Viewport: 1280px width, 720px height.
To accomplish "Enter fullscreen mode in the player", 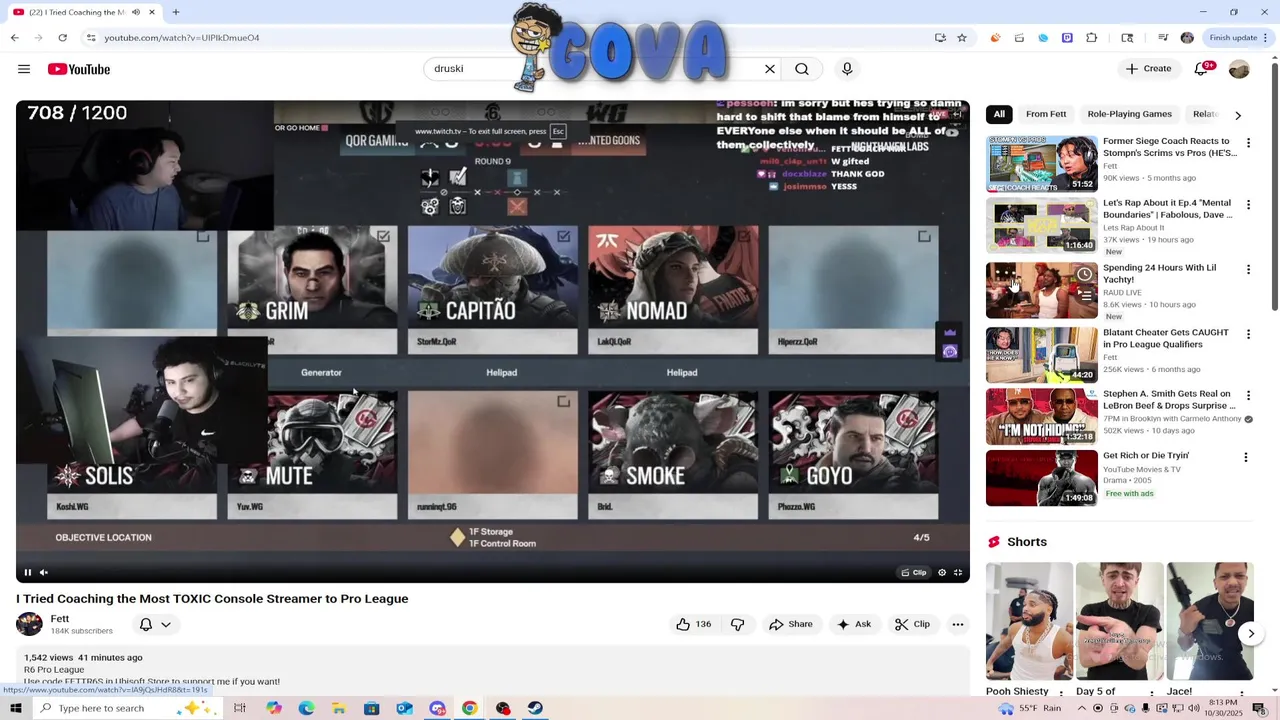I will [958, 573].
